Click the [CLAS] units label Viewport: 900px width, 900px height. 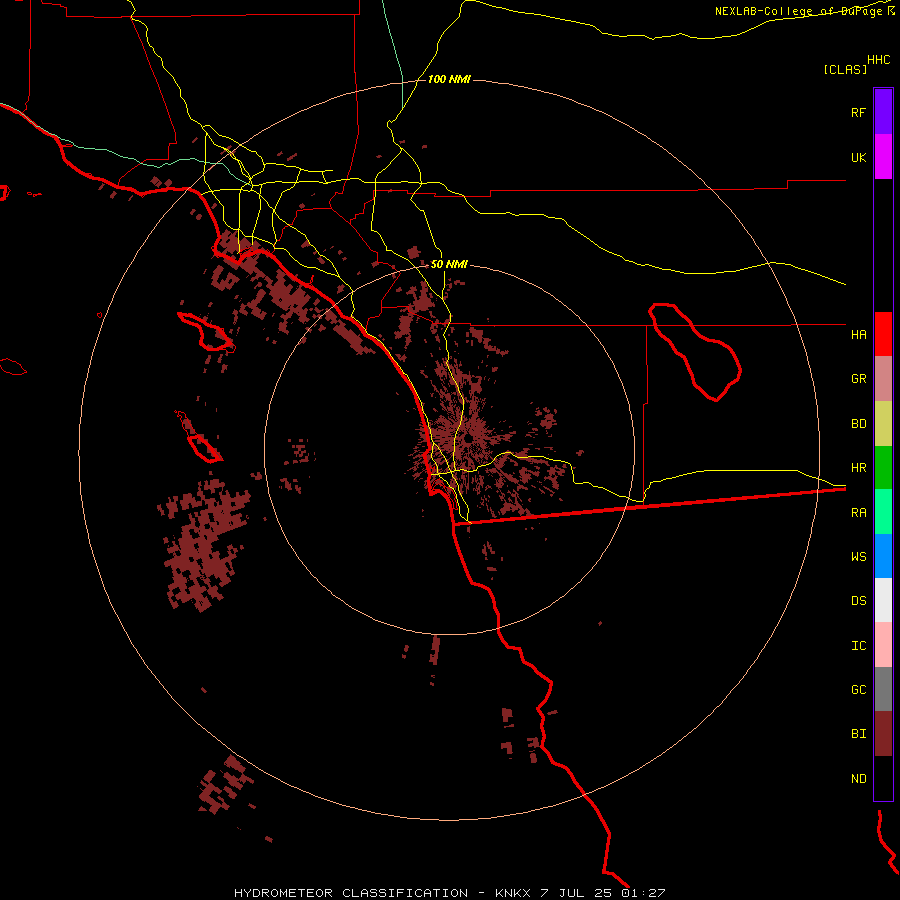coord(845,69)
